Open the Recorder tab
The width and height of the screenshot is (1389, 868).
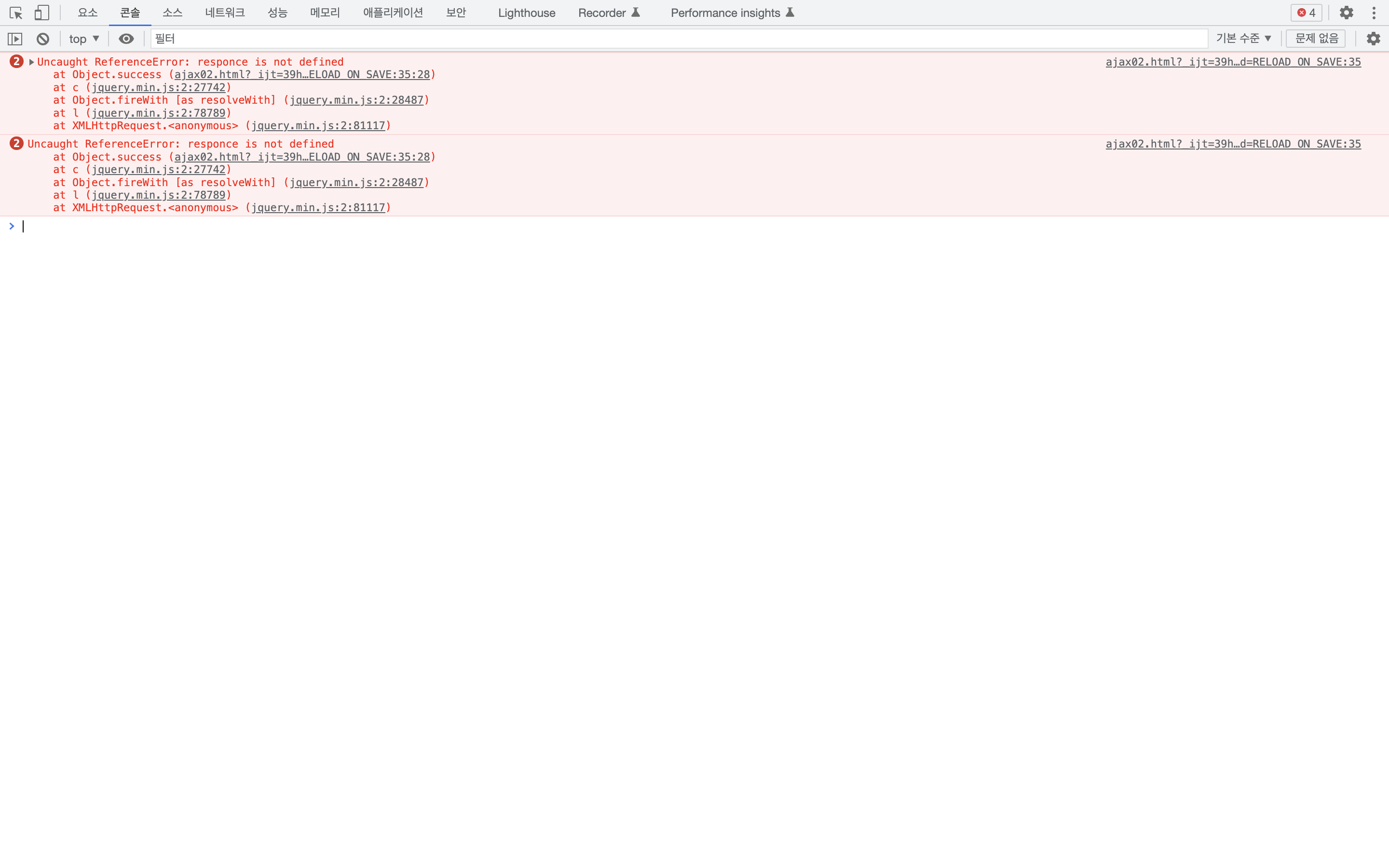click(x=609, y=13)
